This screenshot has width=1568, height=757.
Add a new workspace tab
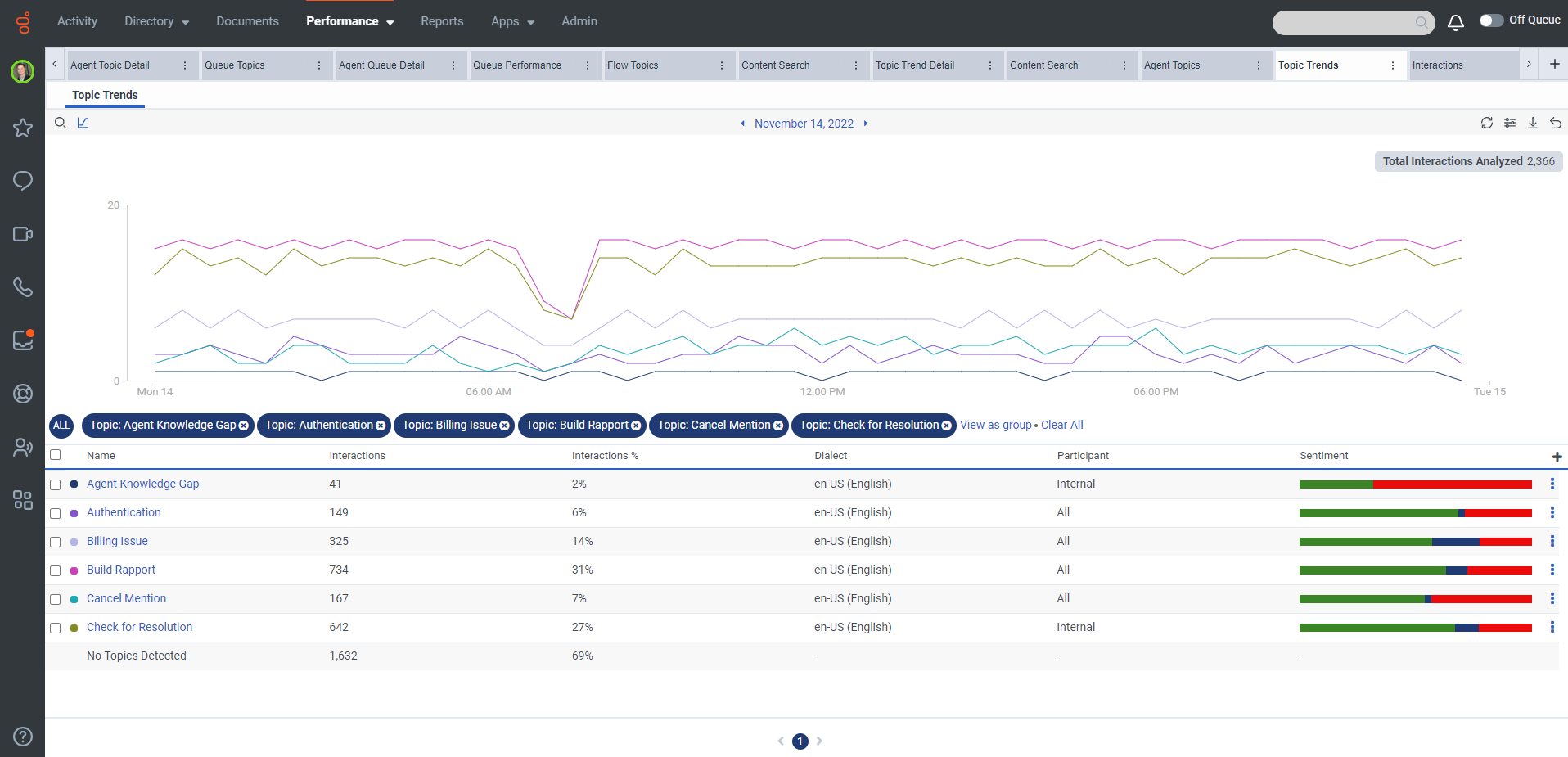point(1554,64)
